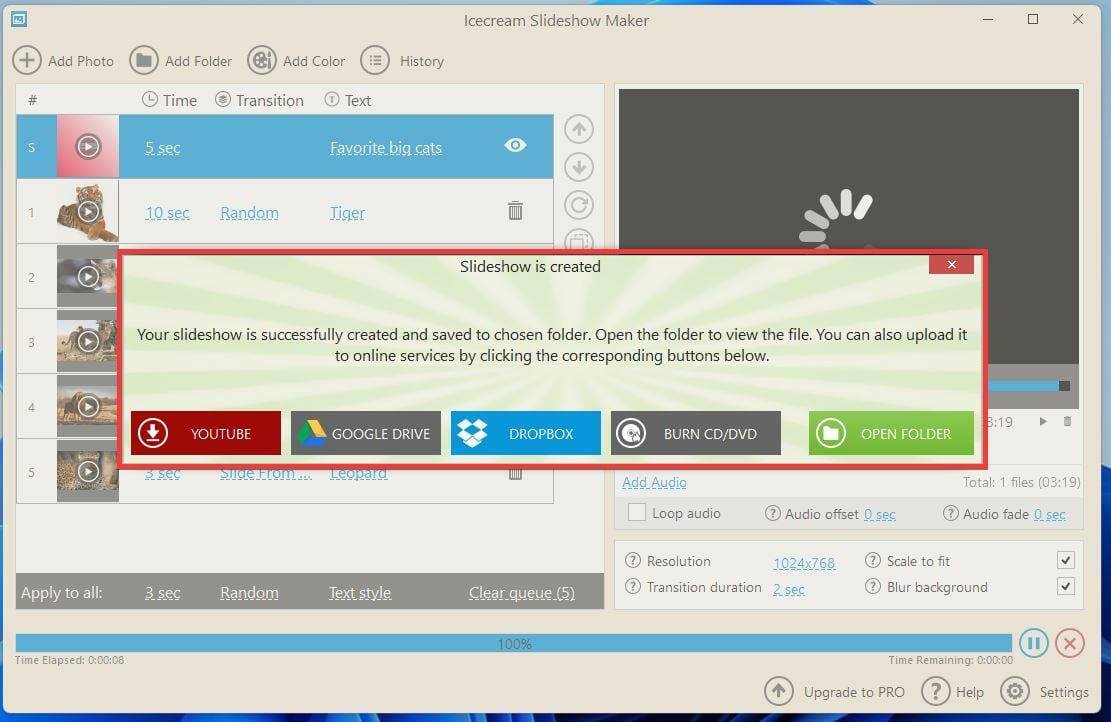The image size is (1111, 722).
Task: Select slide 5 leopard thumbnail
Action: [88, 471]
